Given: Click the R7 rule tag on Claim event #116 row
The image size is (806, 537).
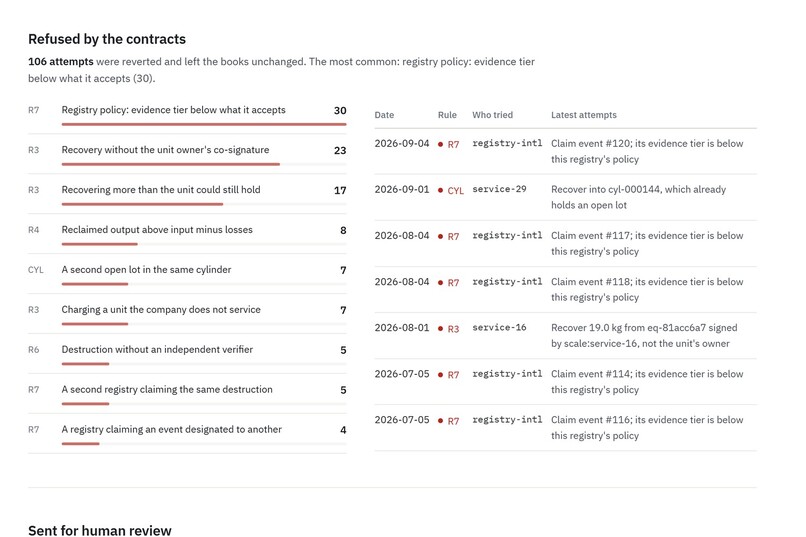Looking at the screenshot, I should click(x=449, y=421).
